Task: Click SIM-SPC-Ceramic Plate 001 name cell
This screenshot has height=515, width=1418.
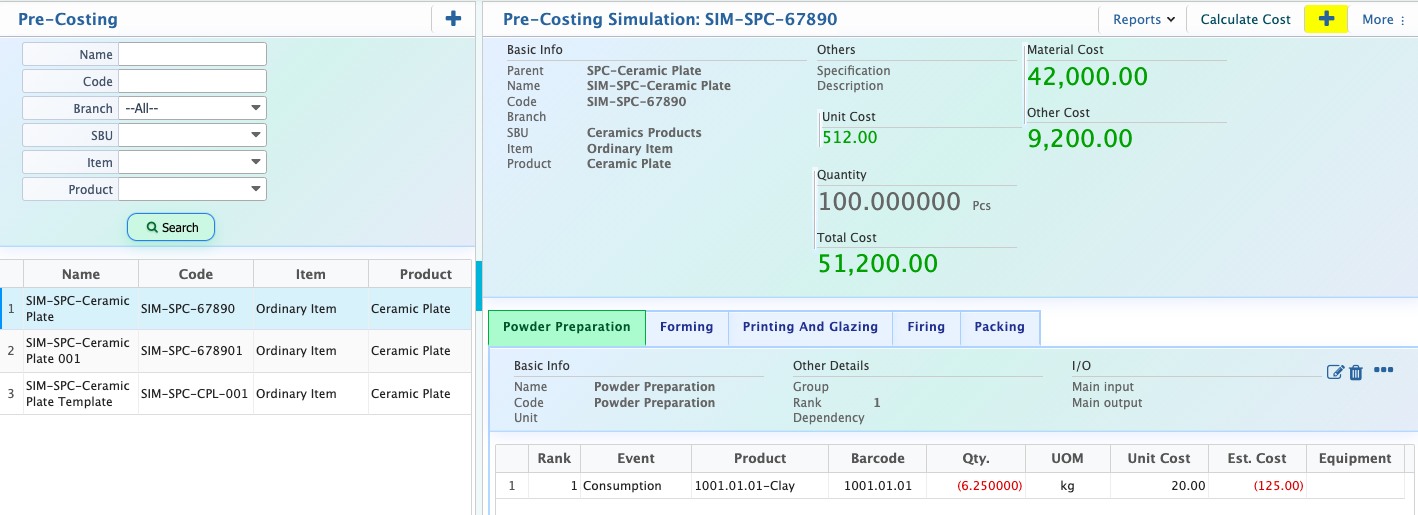Action: pyautogui.click(x=81, y=351)
